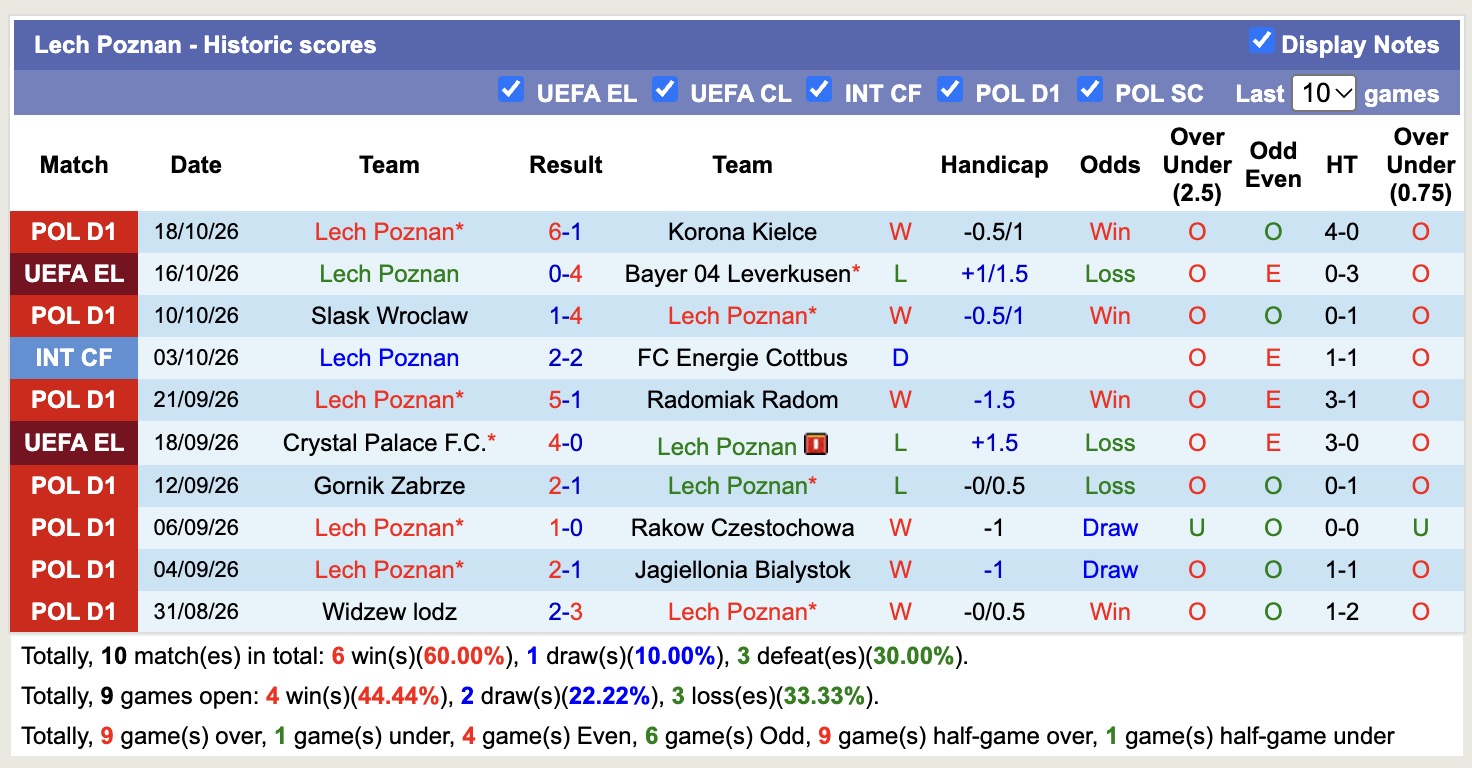Viewport: 1472px width, 768px height.
Task: Open the Last 10 games dropdown
Action: tap(1324, 93)
